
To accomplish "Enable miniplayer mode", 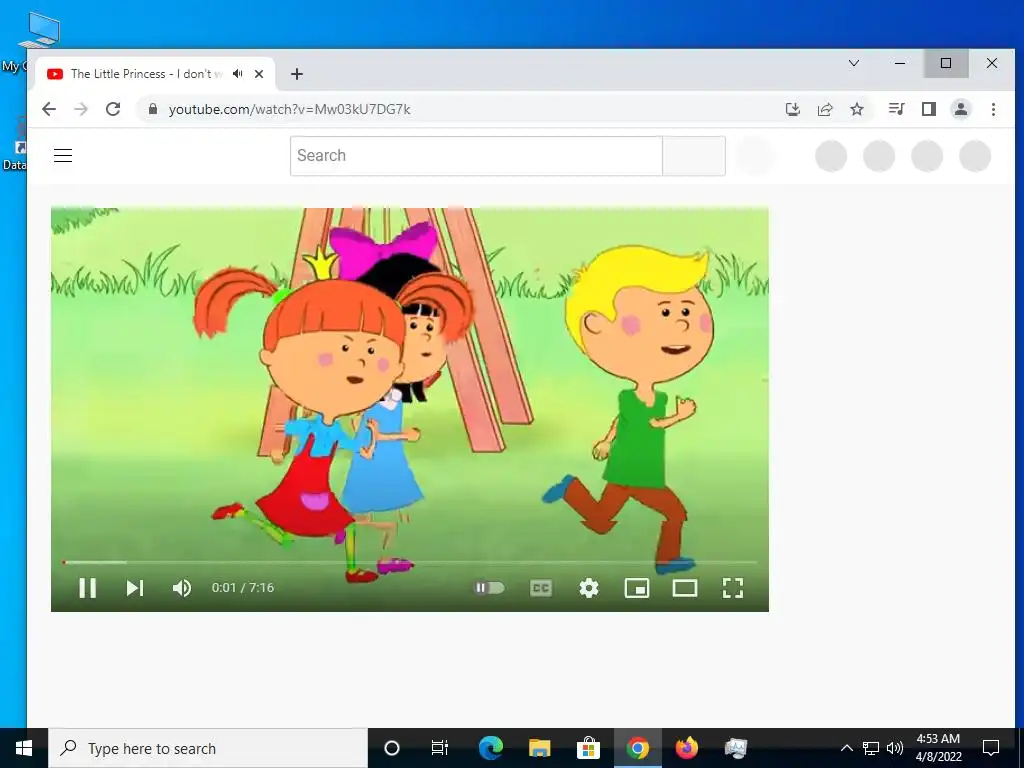I will pos(637,588).
